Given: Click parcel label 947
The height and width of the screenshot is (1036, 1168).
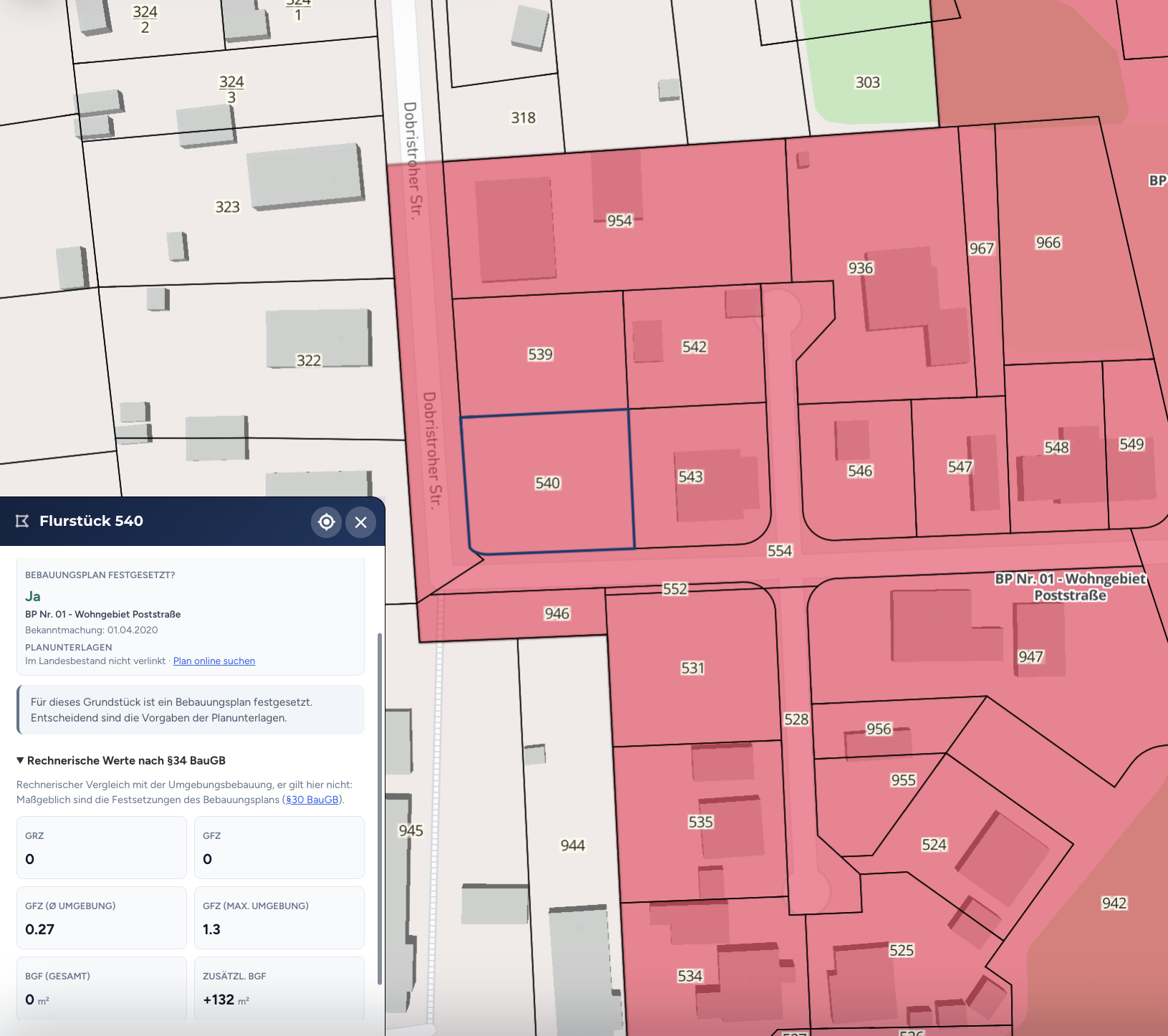Looking at the screenshot, I should [1031, 657].
